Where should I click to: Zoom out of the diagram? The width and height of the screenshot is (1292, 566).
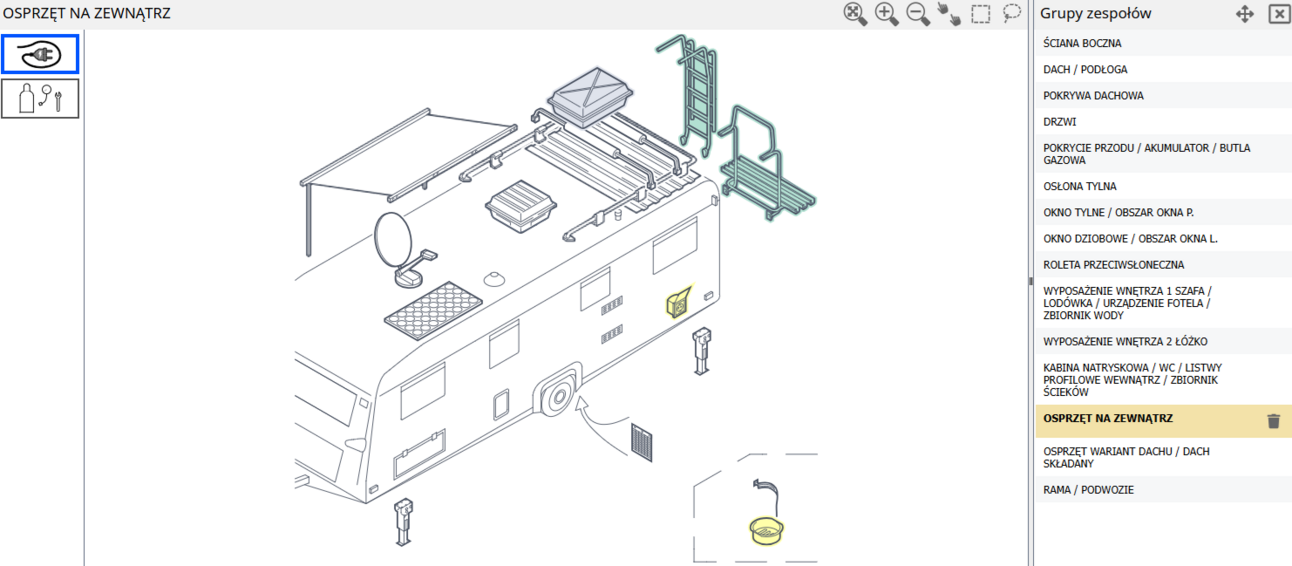coord(918,14)
